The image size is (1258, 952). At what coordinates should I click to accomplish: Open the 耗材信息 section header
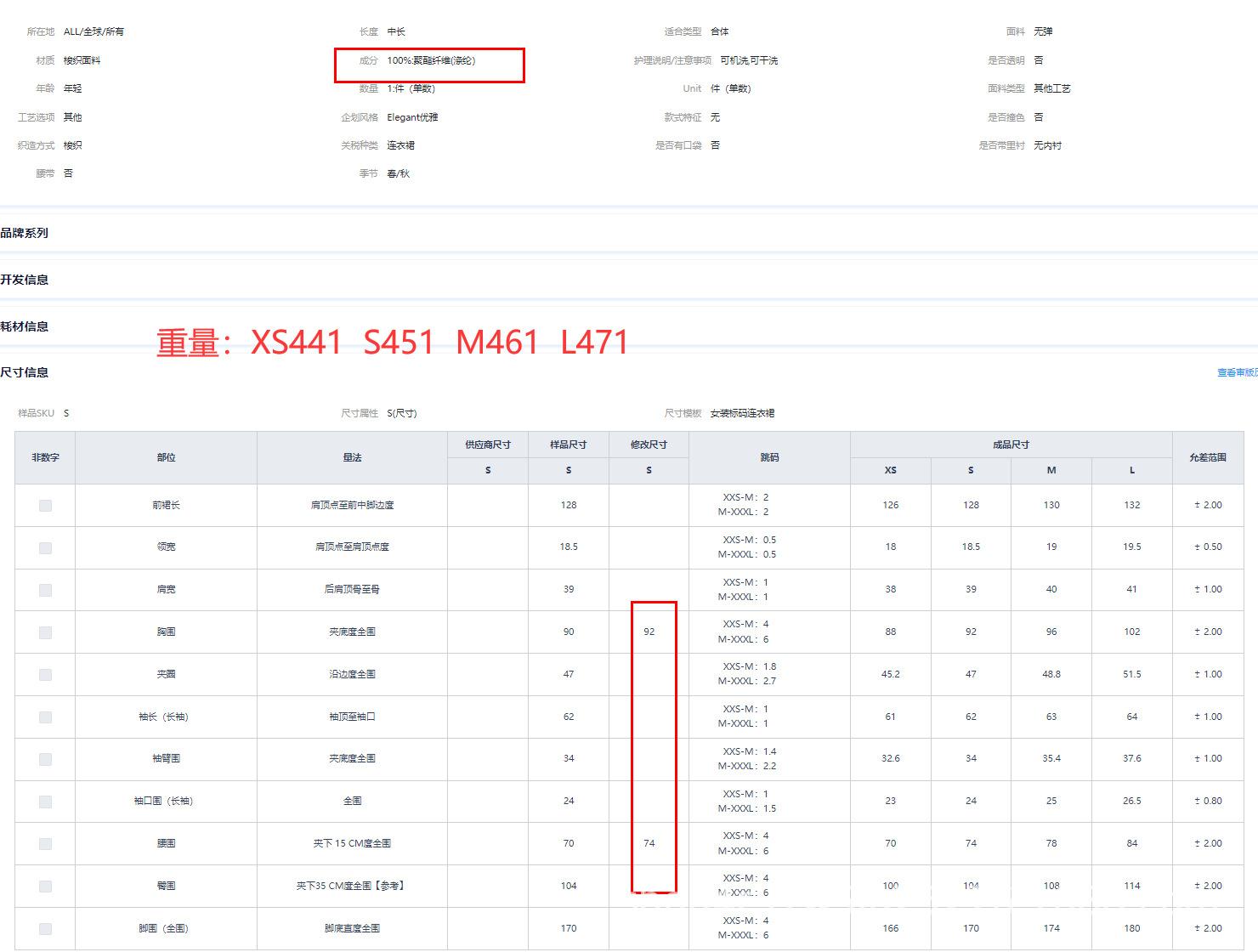click(25, 326)
